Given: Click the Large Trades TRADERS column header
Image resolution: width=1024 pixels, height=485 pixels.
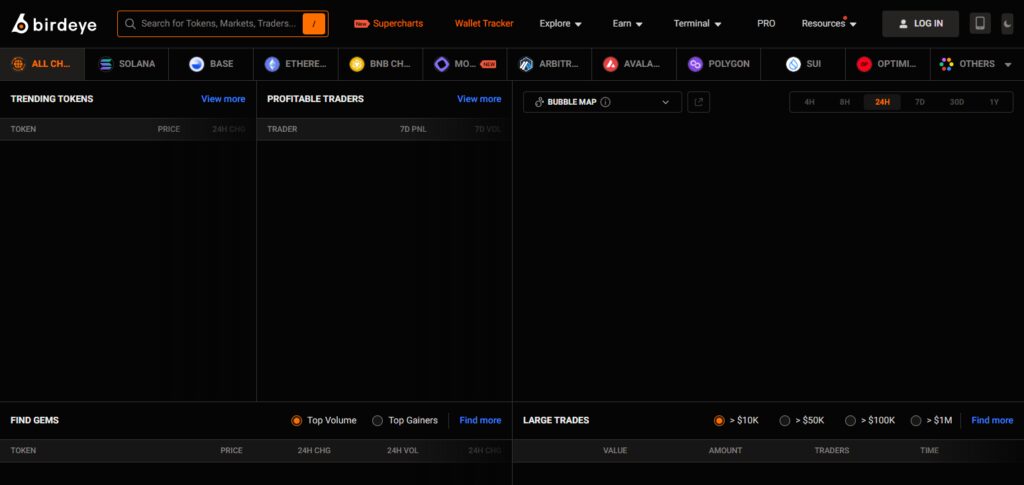Looking at the screenshot, I should [831, 450].
